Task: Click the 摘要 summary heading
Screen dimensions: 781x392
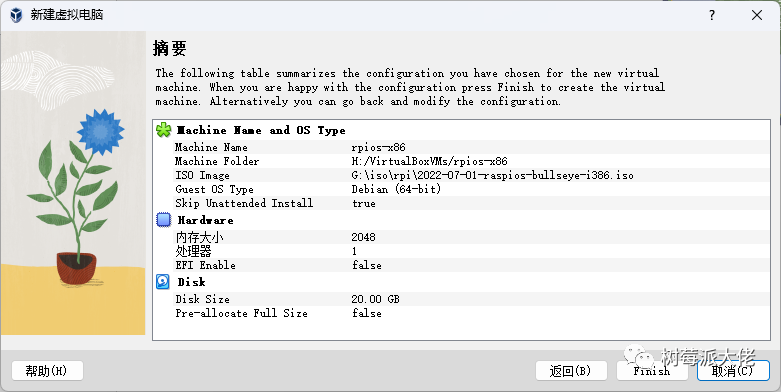Action: 170,48
